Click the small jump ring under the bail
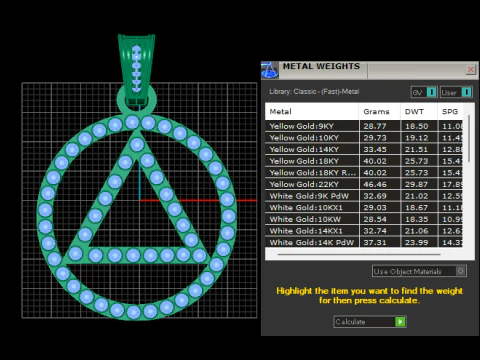 (136, 109)
